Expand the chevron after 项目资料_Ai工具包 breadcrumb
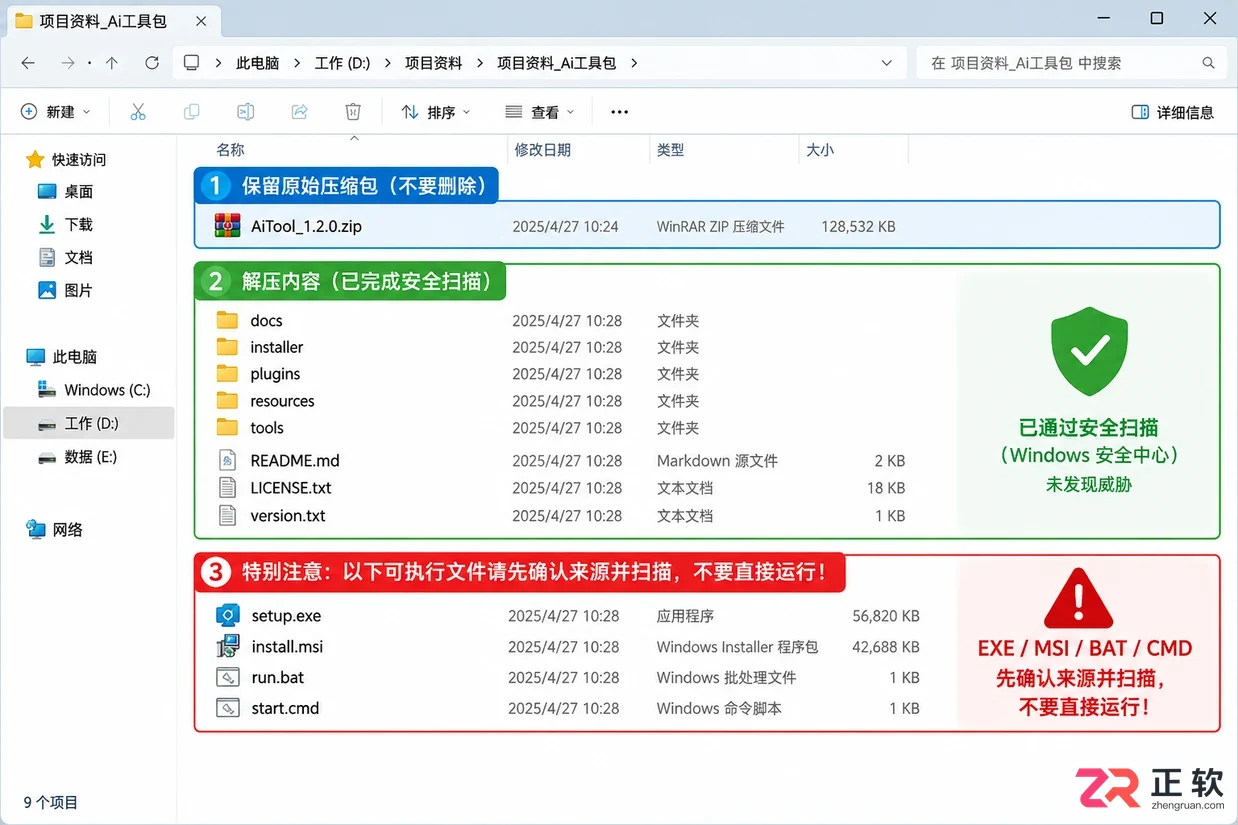The height and width of the screenshot is (825, 1238). click(x=633, y=63)
